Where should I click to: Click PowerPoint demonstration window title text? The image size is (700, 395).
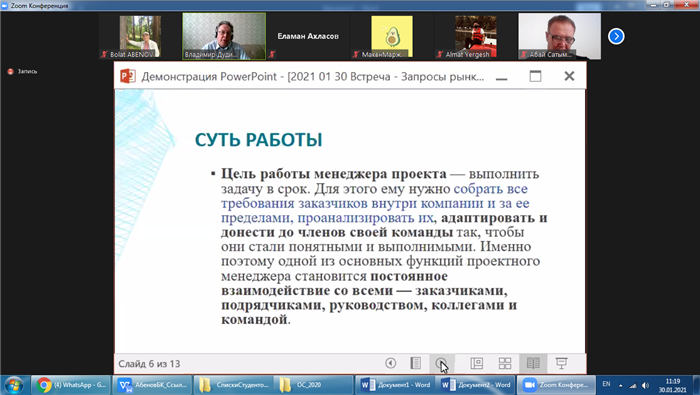312,77
